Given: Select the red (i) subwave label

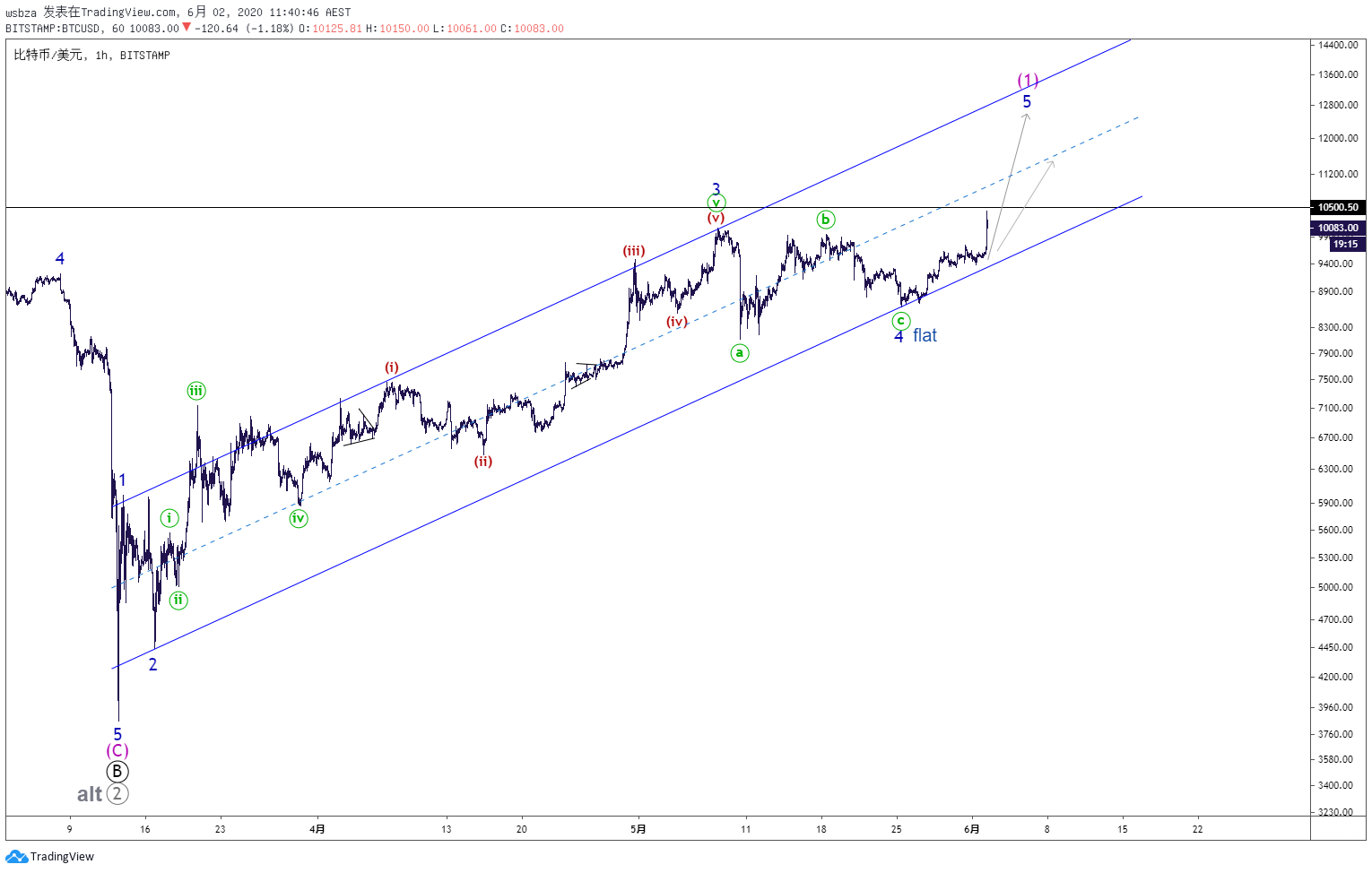Looking at the screenshot, I should tap(392, 367).
